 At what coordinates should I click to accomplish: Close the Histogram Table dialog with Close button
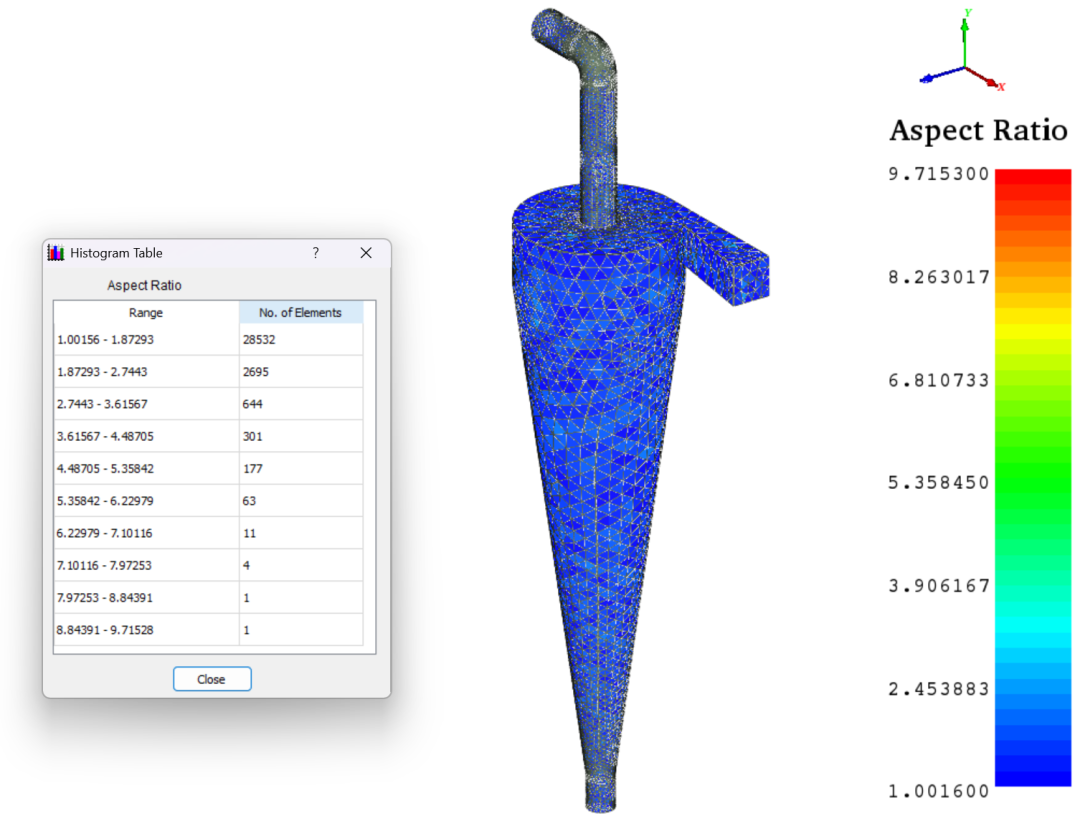pyautogui.click(x=212, y=679)
